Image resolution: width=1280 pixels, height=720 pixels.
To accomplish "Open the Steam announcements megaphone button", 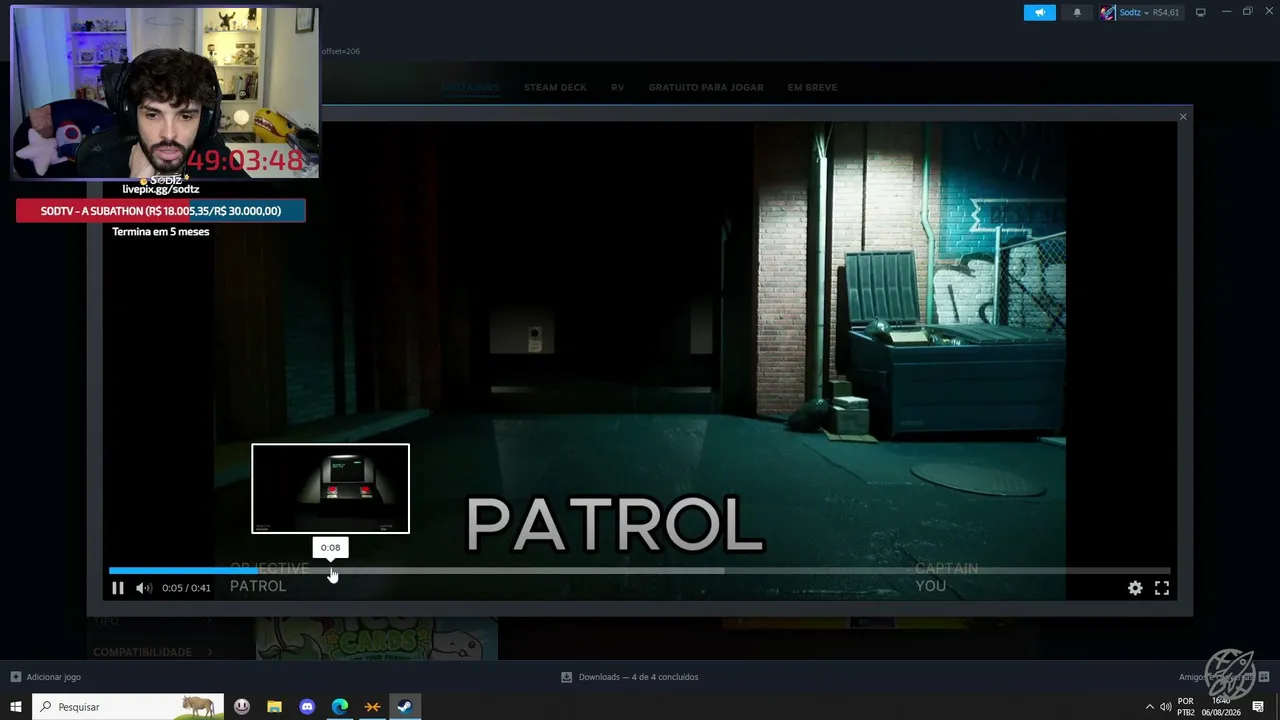I will (x=1039, y=12).
